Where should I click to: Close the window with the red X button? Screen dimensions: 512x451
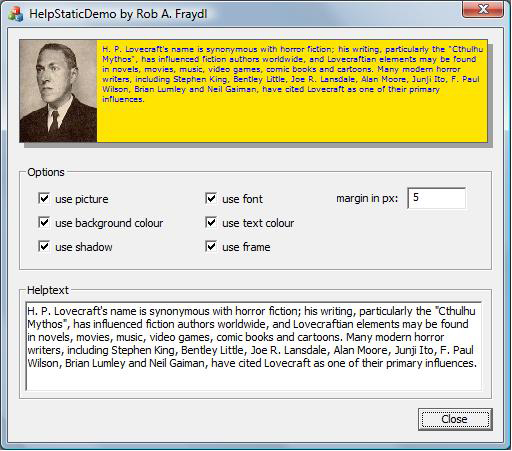click(x=483, y=9)
